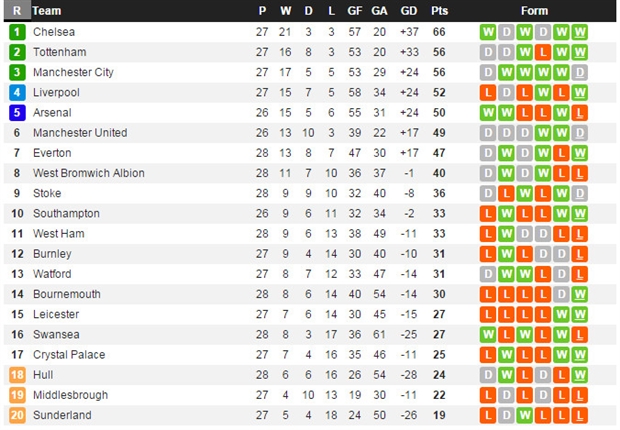620x430 pixels.
Task: Sort the table by the Pts column header
Action: click(440, 11)
